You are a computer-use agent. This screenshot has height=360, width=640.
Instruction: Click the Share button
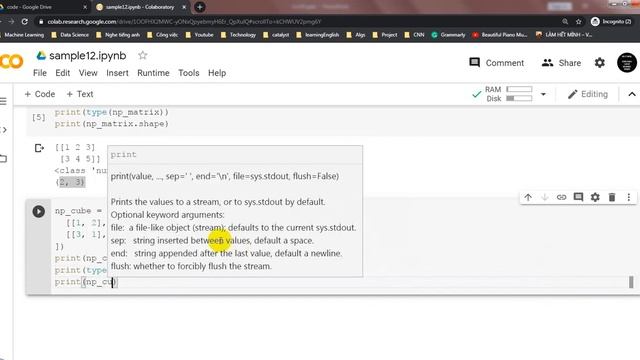561,63
